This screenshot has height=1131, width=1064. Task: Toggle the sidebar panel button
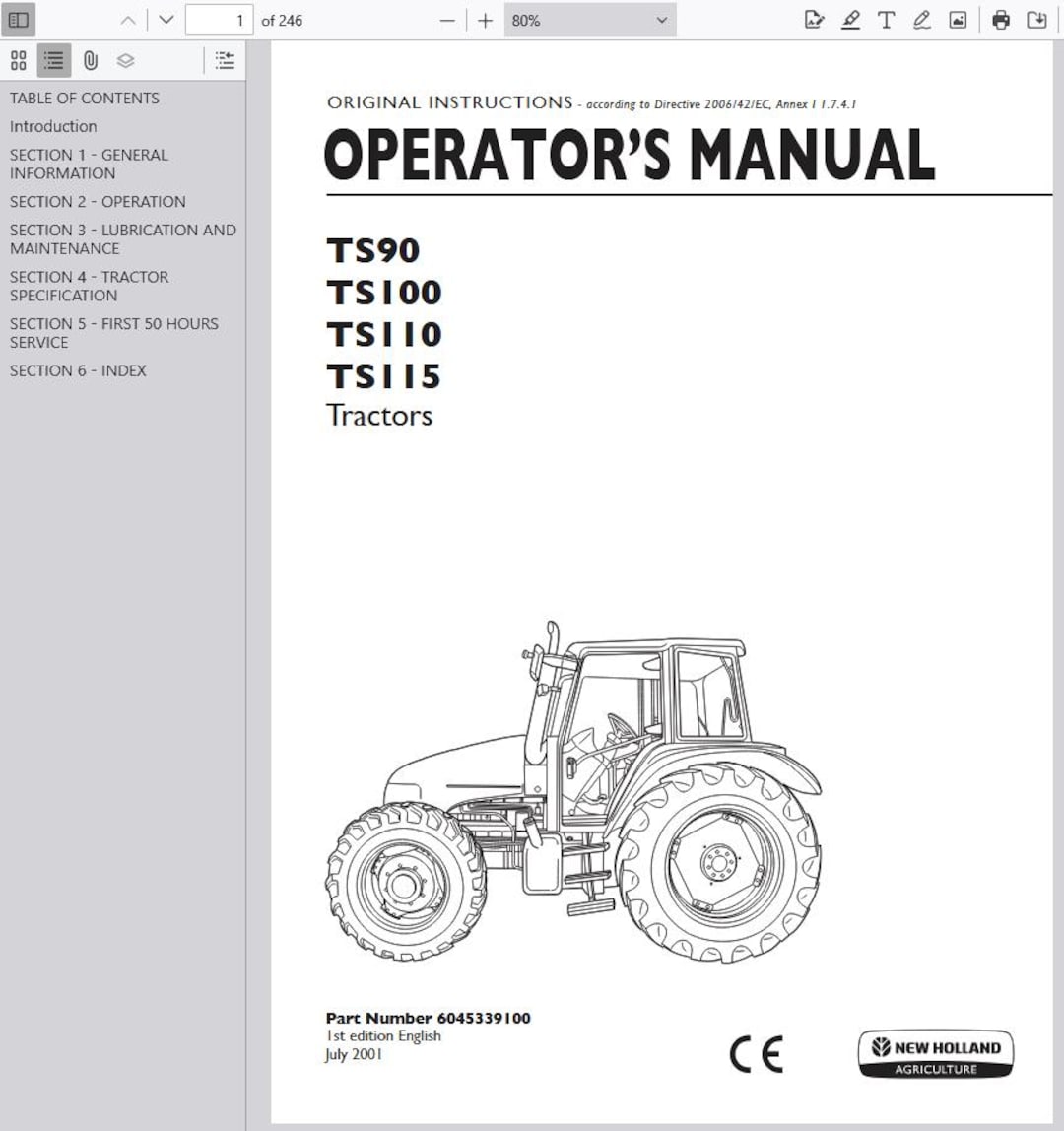pos(19,20)
